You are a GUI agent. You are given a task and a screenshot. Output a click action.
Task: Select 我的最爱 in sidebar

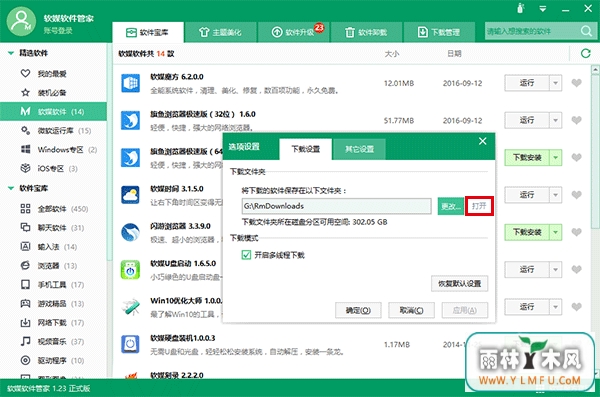coord(53,74)
